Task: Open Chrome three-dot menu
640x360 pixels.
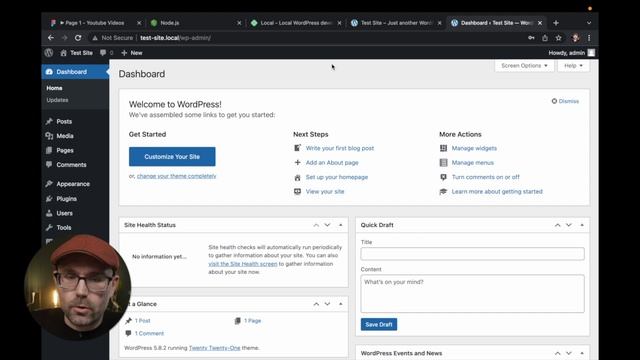Action: tap(589, 38)
